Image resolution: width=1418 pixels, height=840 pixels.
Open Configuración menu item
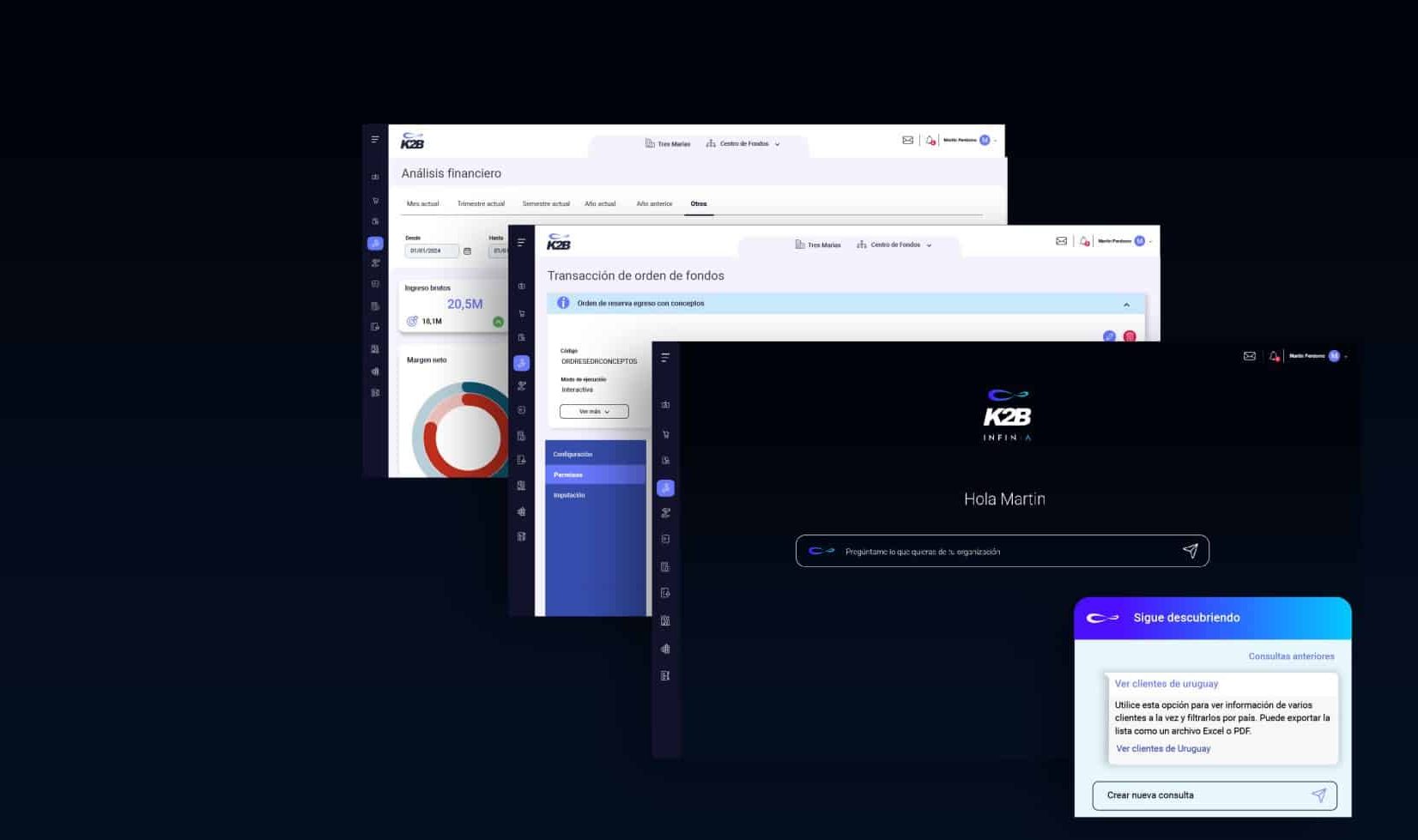pyautogui.click(x=595, y=454)
